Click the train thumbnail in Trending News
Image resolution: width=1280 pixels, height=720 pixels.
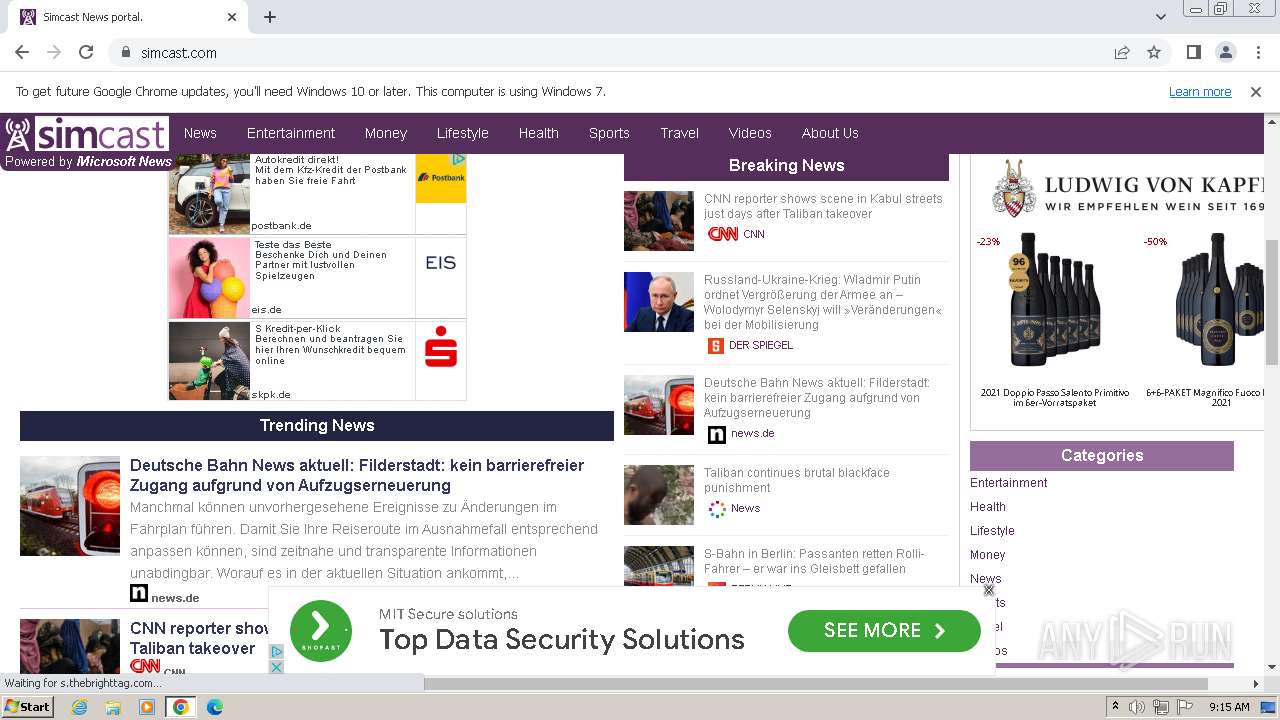click(70, 506)
